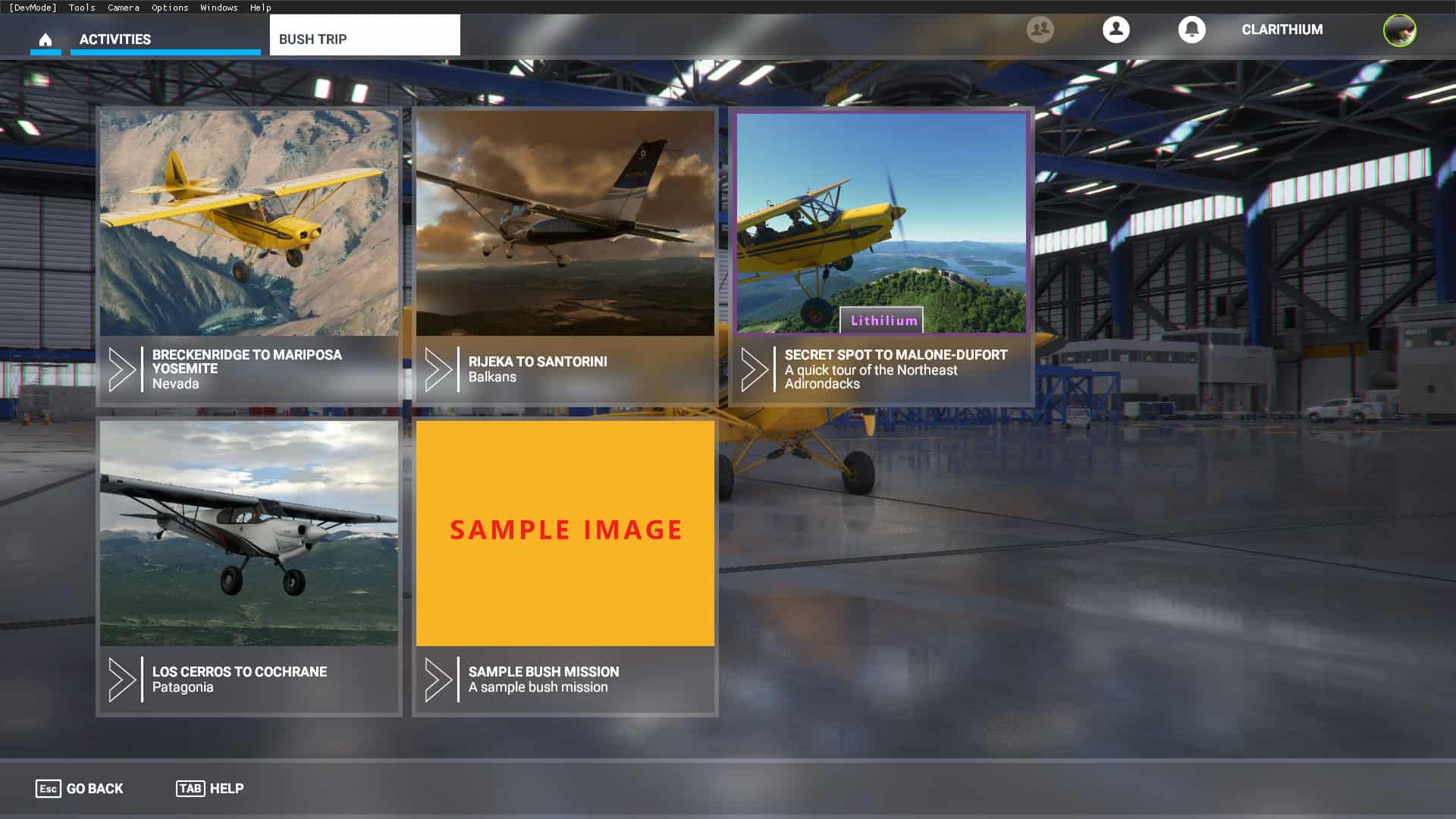Screen dimensions: 1456x819
Task: Select the Patagonia bush trip thumbnail
Action: coord(249,534)
